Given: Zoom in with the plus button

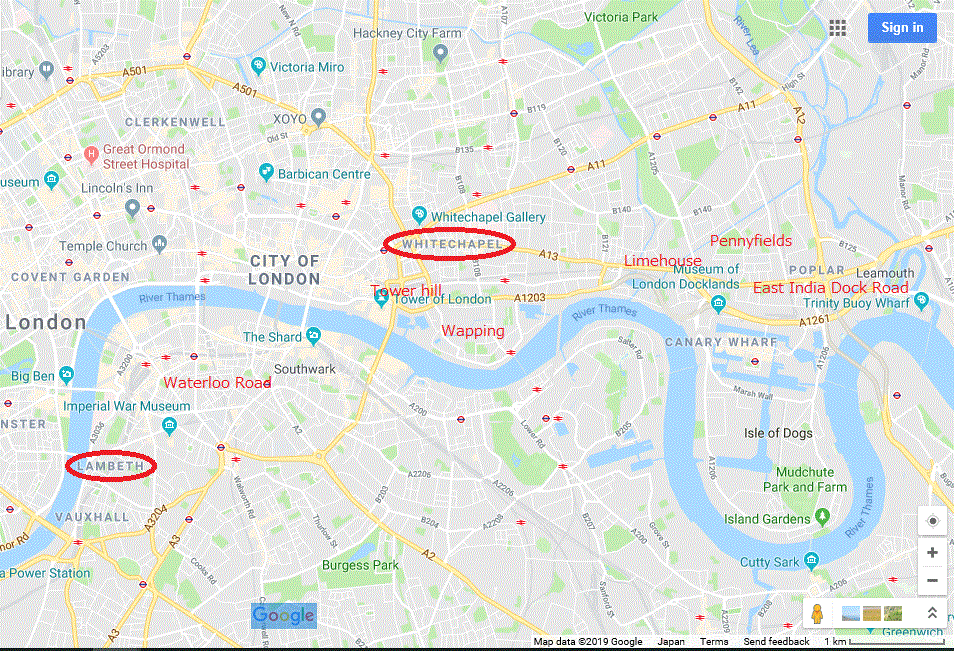Looking at the screenshot, I should (932, 552).
